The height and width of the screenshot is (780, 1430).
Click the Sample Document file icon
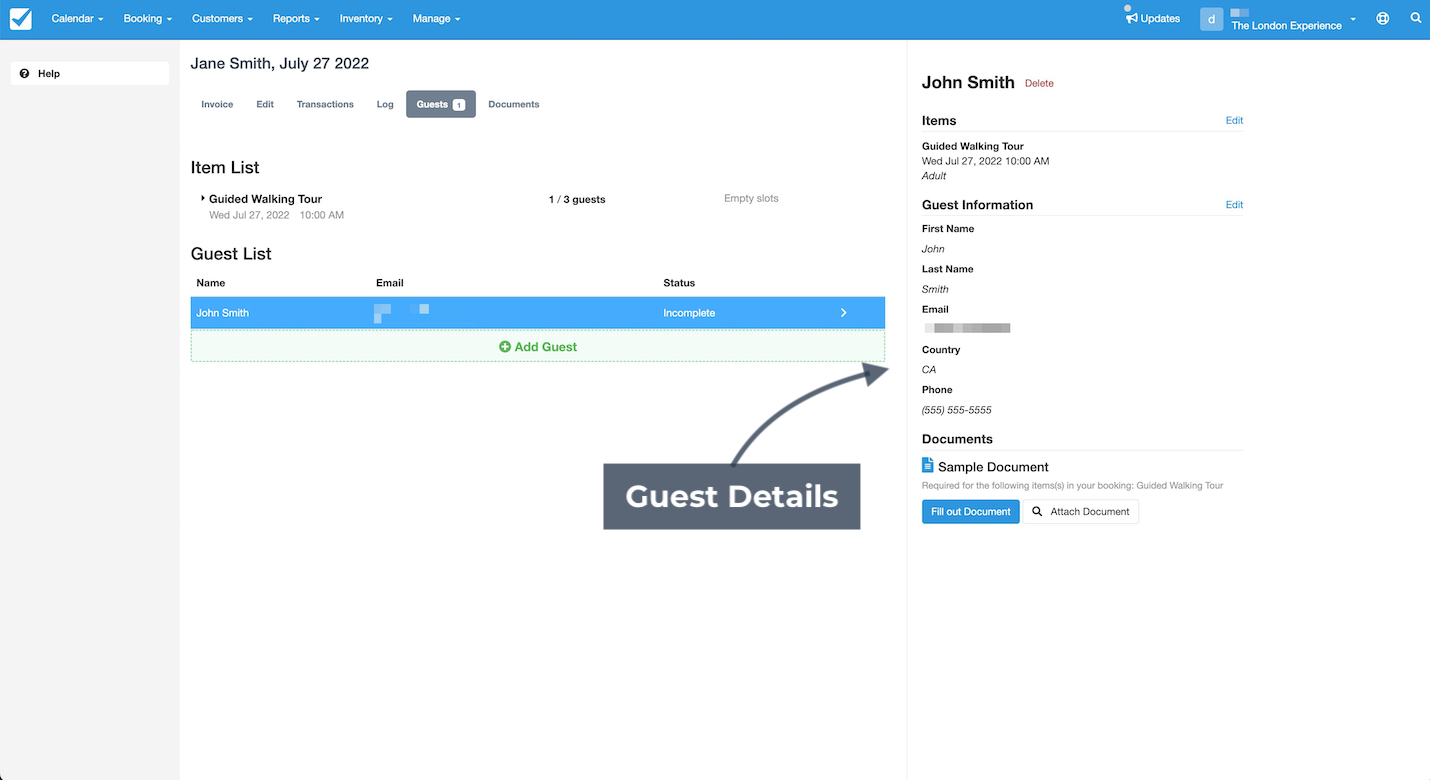(x=928, y=465)
